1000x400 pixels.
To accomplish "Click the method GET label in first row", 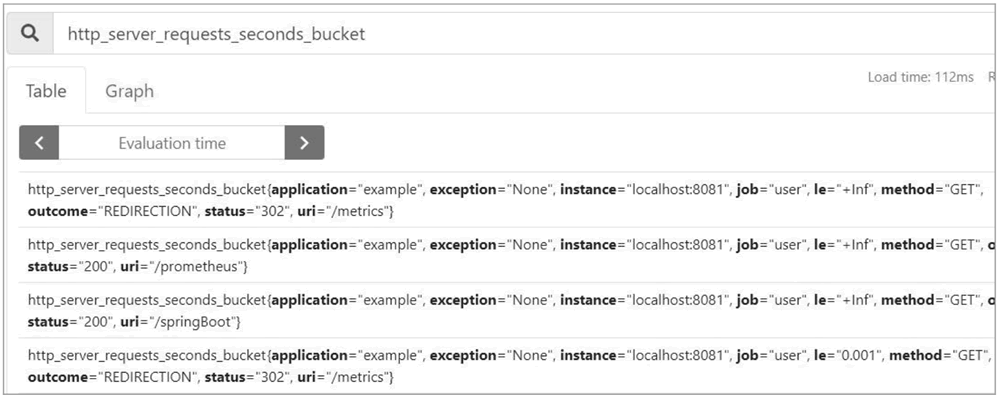I will [x=929, y=189].
